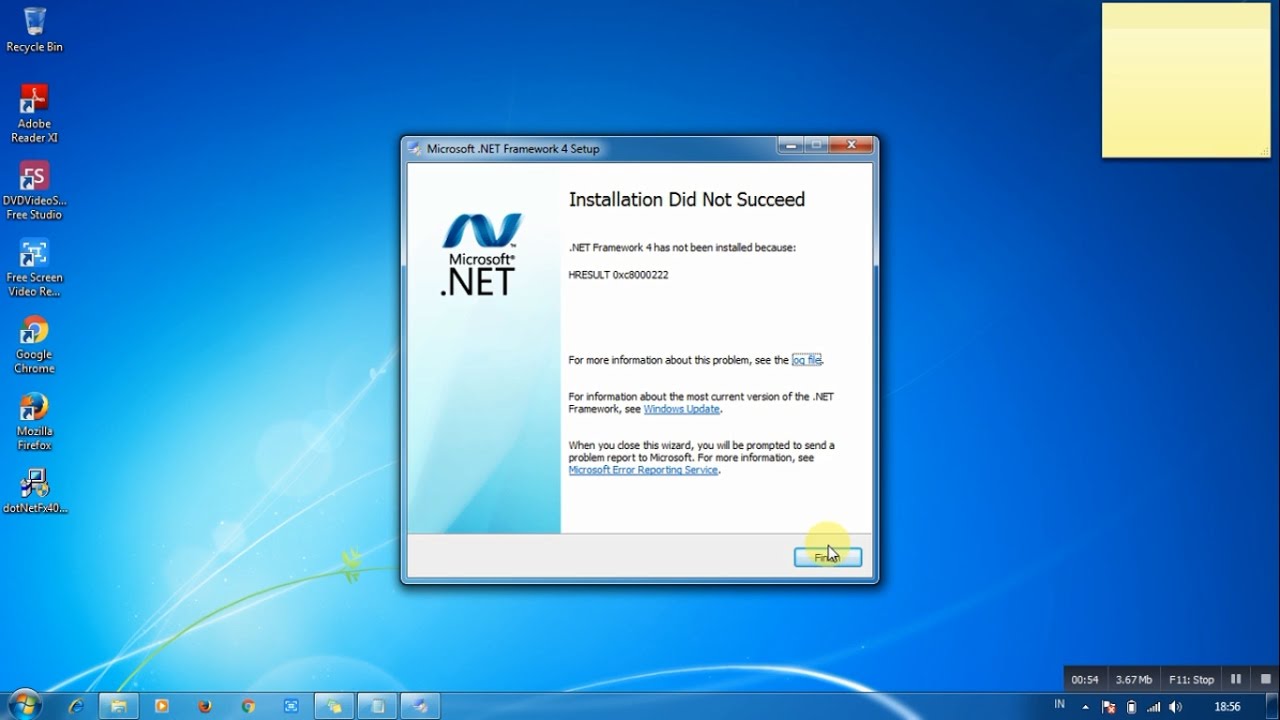Switch to the document window taskbar button
Screen dimensions: 1280x720
378,706
